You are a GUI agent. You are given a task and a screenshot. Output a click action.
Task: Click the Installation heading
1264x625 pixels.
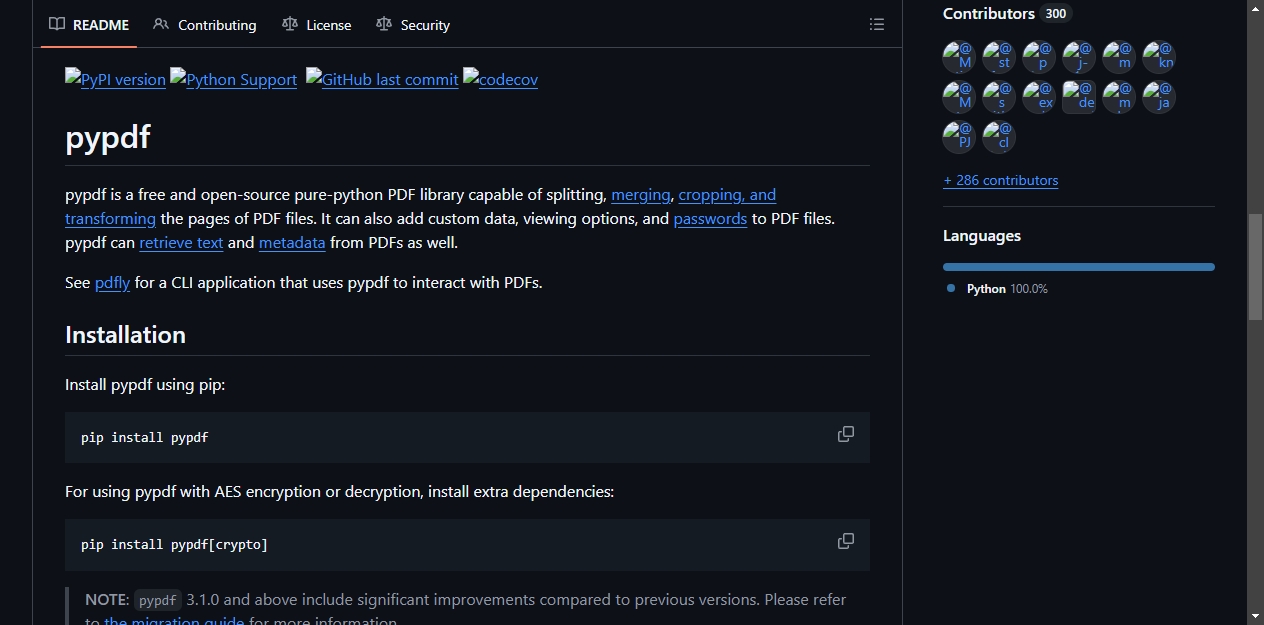(126, 335)
